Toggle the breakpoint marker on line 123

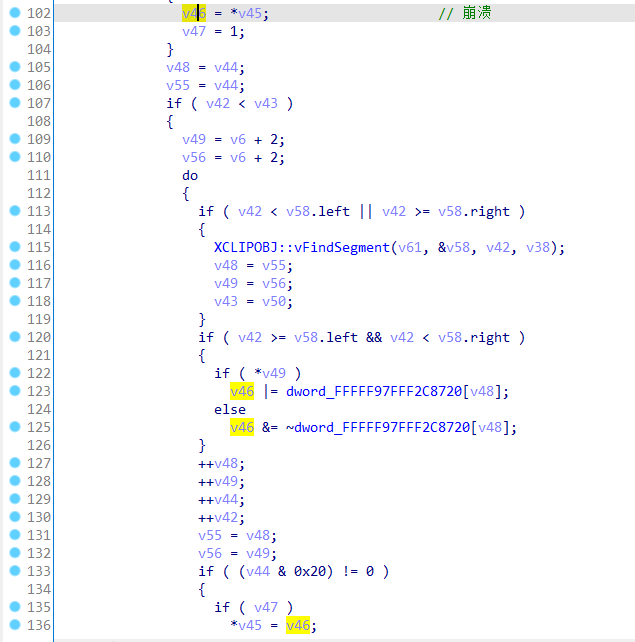point(14,391)
